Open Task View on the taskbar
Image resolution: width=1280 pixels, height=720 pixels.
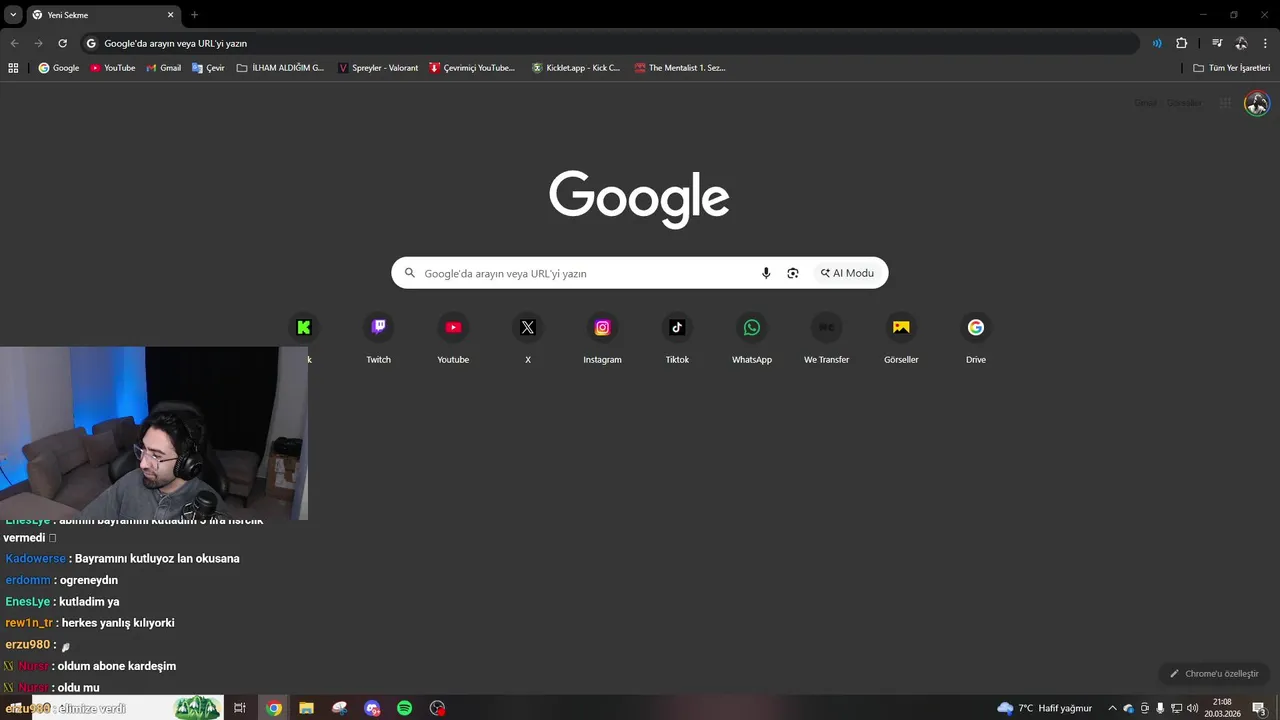(x=240, y=708)
